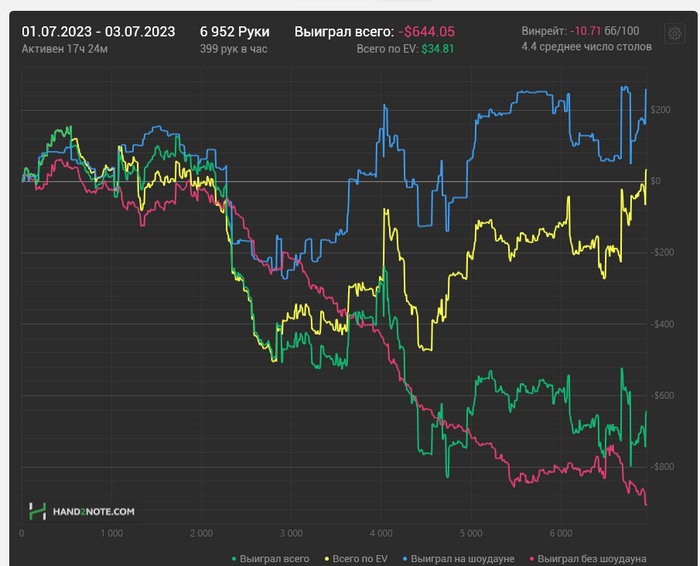Viewport: 700px width, 566px height.
Task: Toggle the green 'Выиграл всего' legend dot
Action: 234,559
